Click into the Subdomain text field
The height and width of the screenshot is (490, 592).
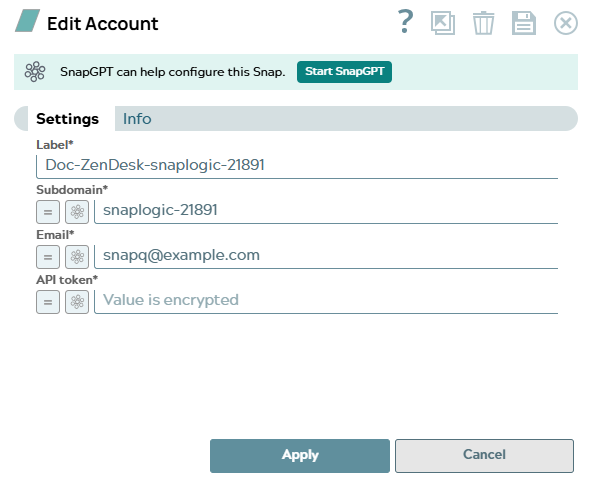coord(326,211)
